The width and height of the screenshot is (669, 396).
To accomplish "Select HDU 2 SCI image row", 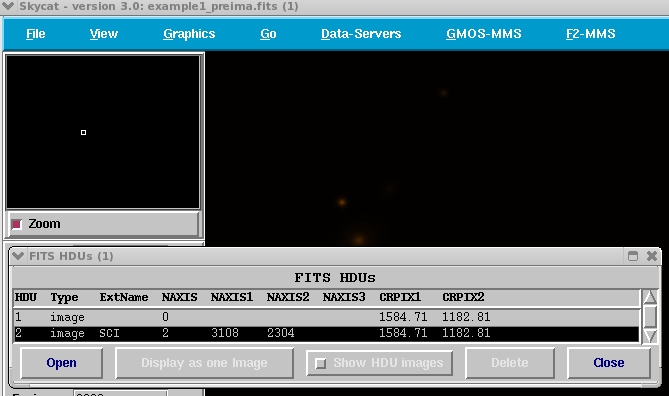I will 326,333.
